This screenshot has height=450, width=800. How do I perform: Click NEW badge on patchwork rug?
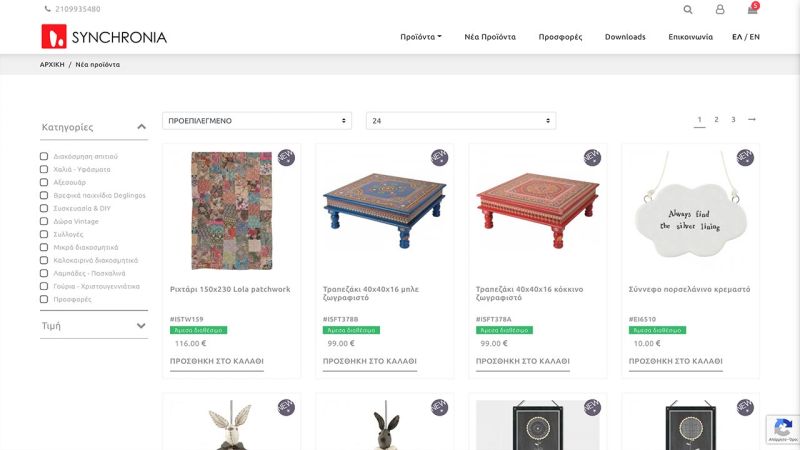[286, 157]
